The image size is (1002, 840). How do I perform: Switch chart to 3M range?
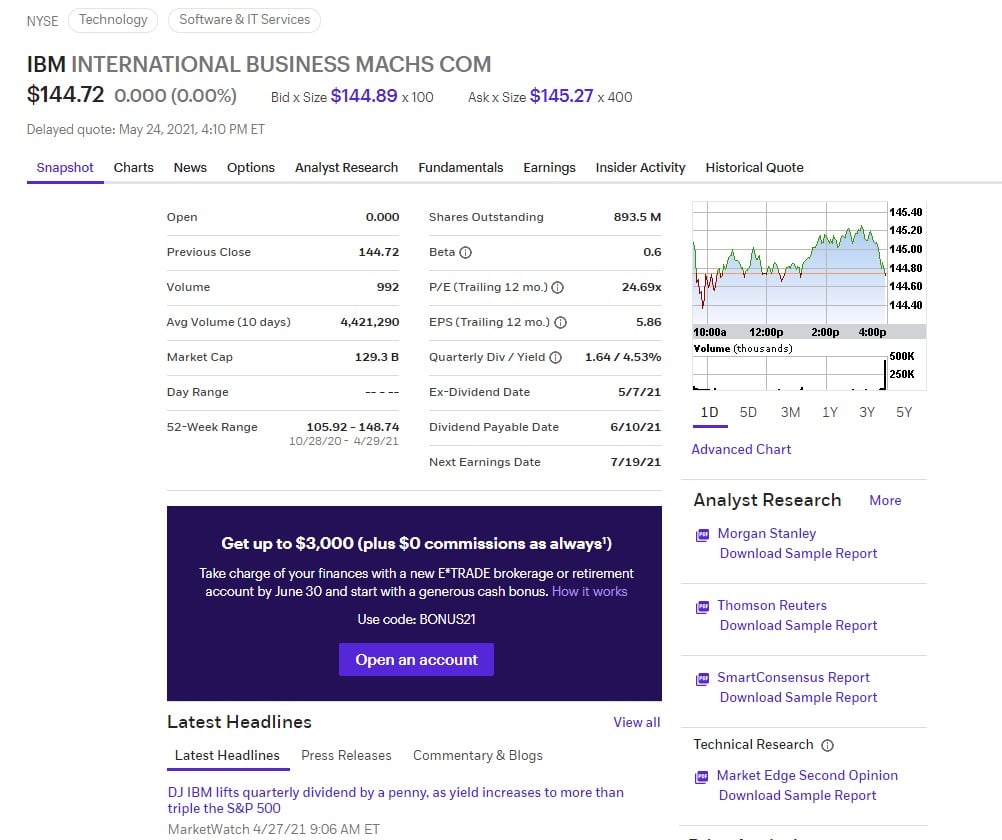click(790, 412)
